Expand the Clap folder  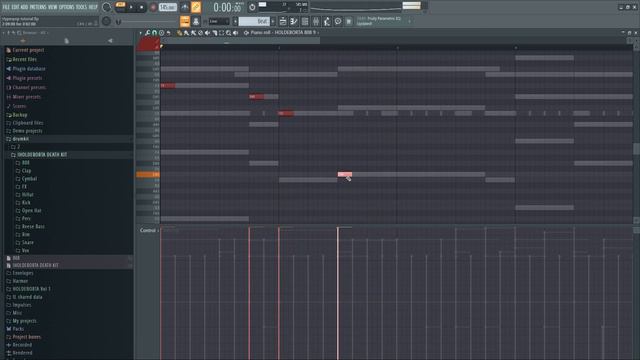26,171
